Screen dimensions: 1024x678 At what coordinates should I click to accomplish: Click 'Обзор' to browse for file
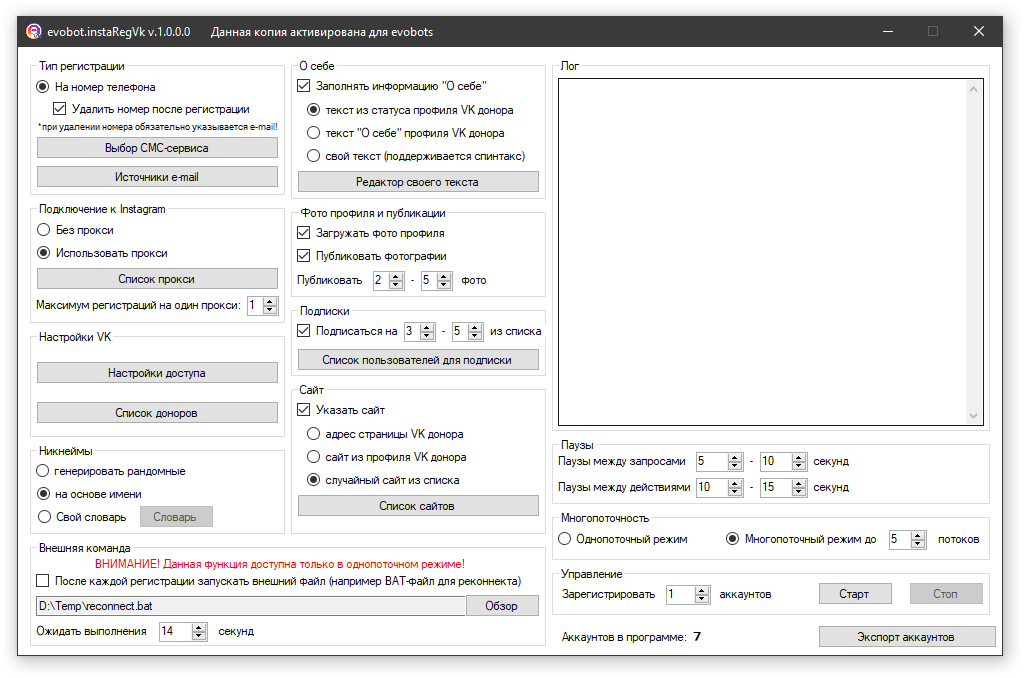coord(501,606)
